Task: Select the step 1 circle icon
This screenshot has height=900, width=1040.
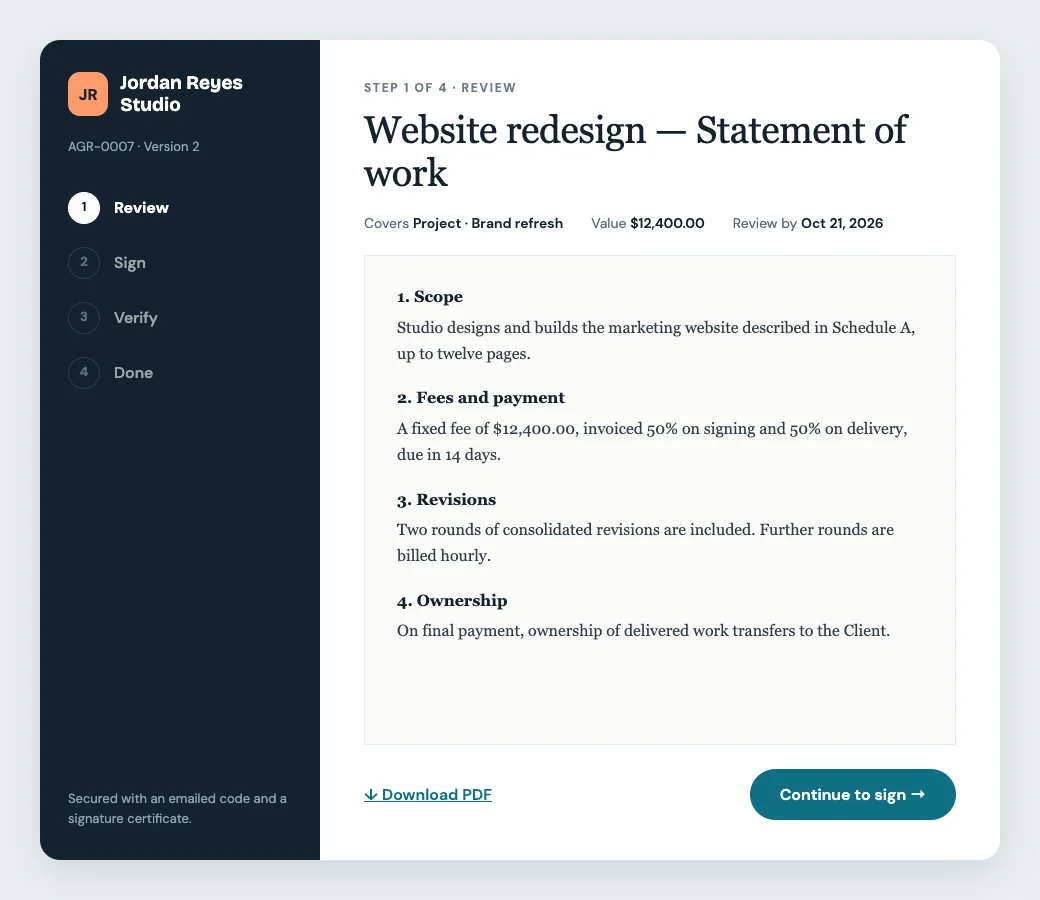Action: point(84,208)
